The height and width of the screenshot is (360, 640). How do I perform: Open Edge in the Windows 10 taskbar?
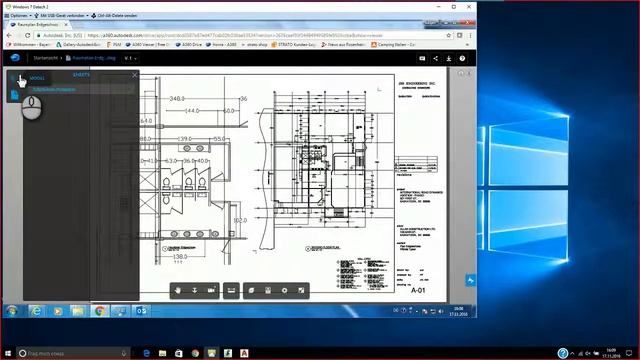146,353
